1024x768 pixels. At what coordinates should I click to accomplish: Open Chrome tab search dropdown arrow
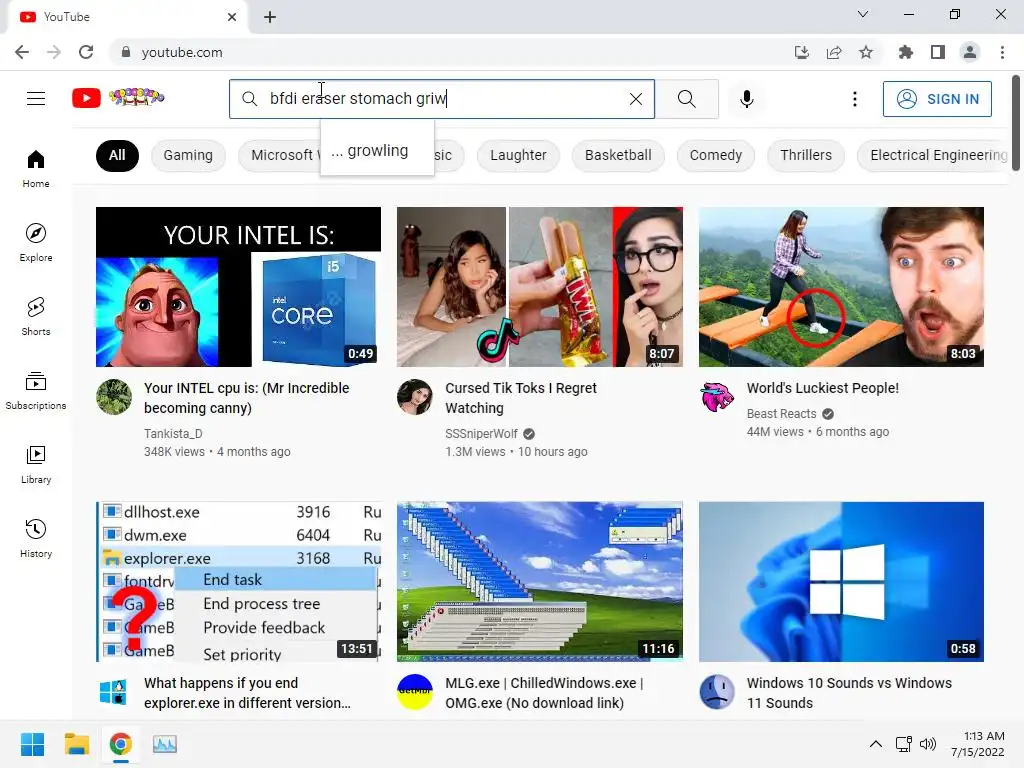[863, 14]
